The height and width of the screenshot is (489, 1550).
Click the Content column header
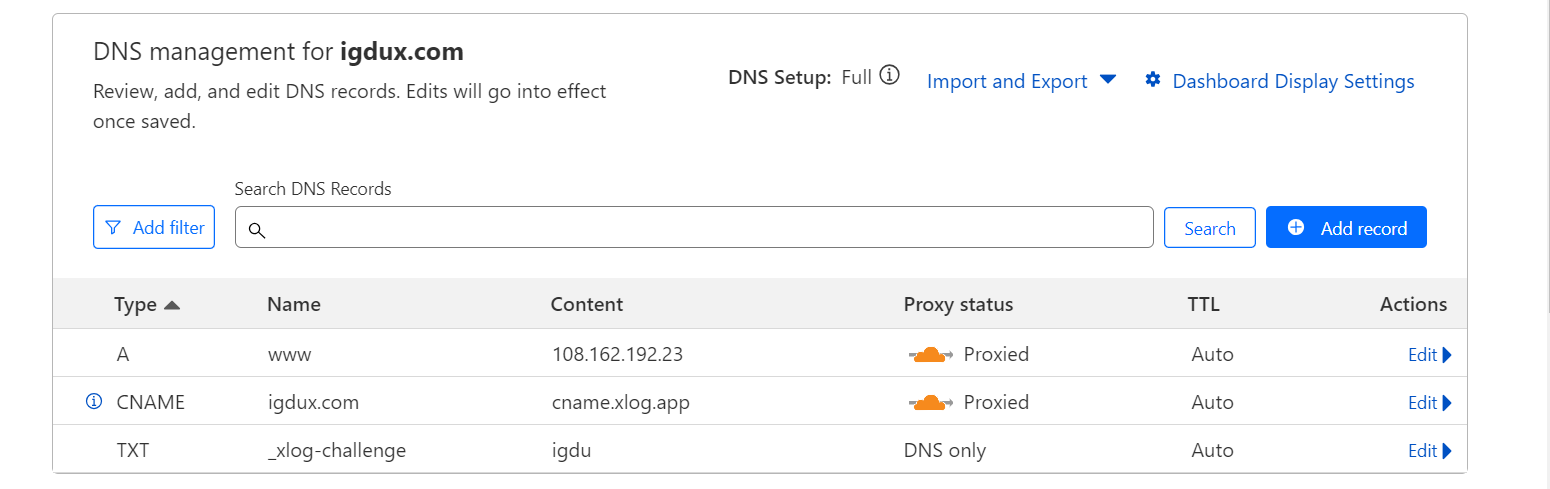[x=587, y=305]
